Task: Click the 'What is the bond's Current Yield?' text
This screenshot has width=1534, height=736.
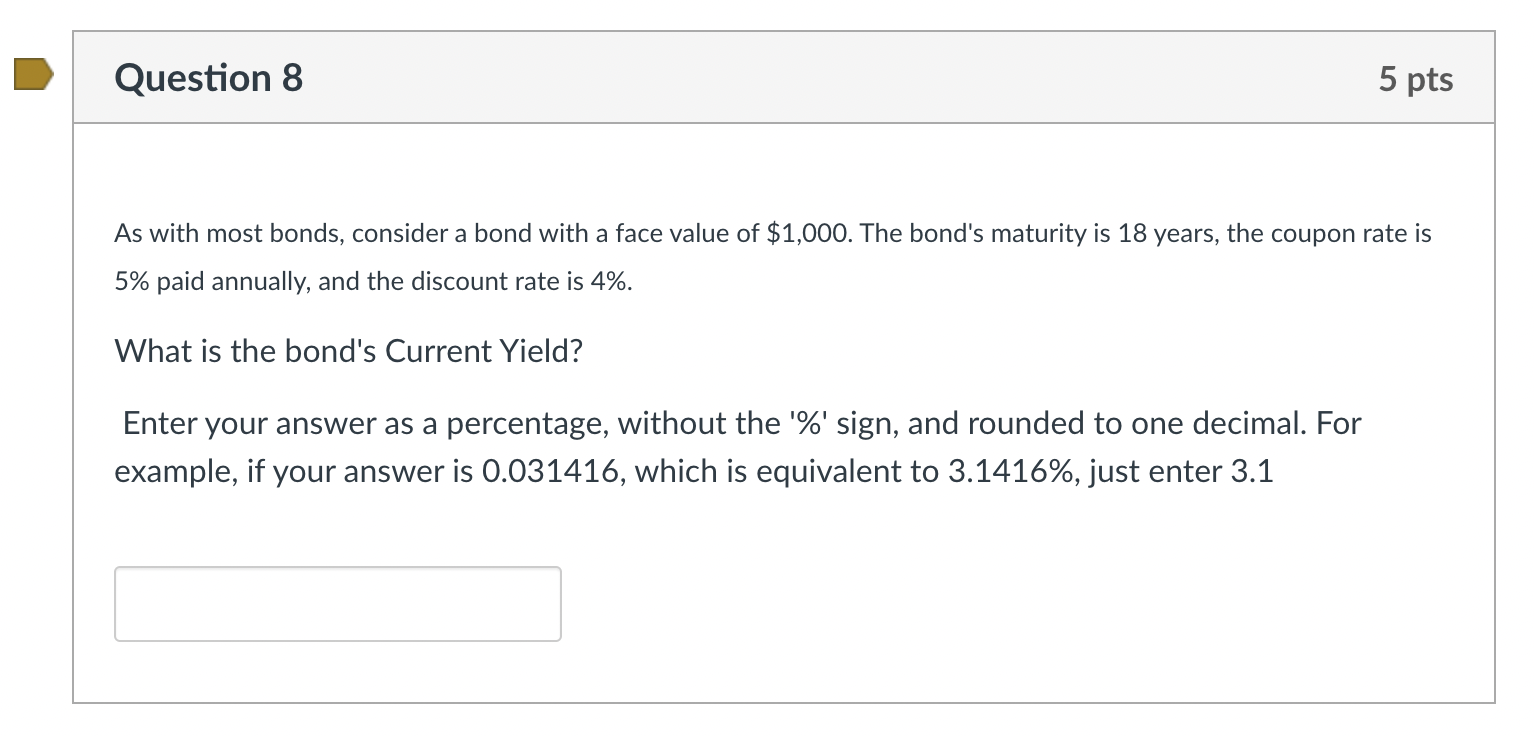Action: pos(348,351)
